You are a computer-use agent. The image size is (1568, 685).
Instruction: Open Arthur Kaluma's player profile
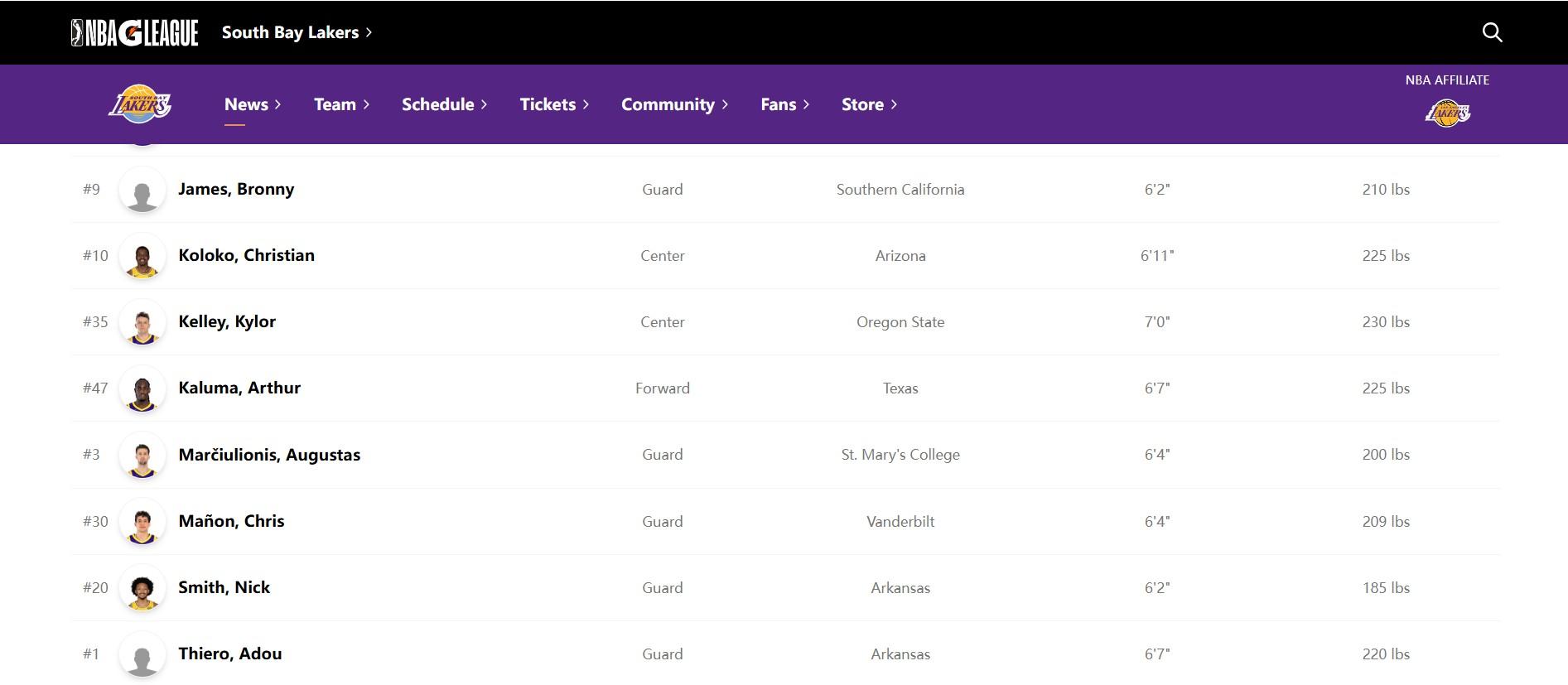239,388
